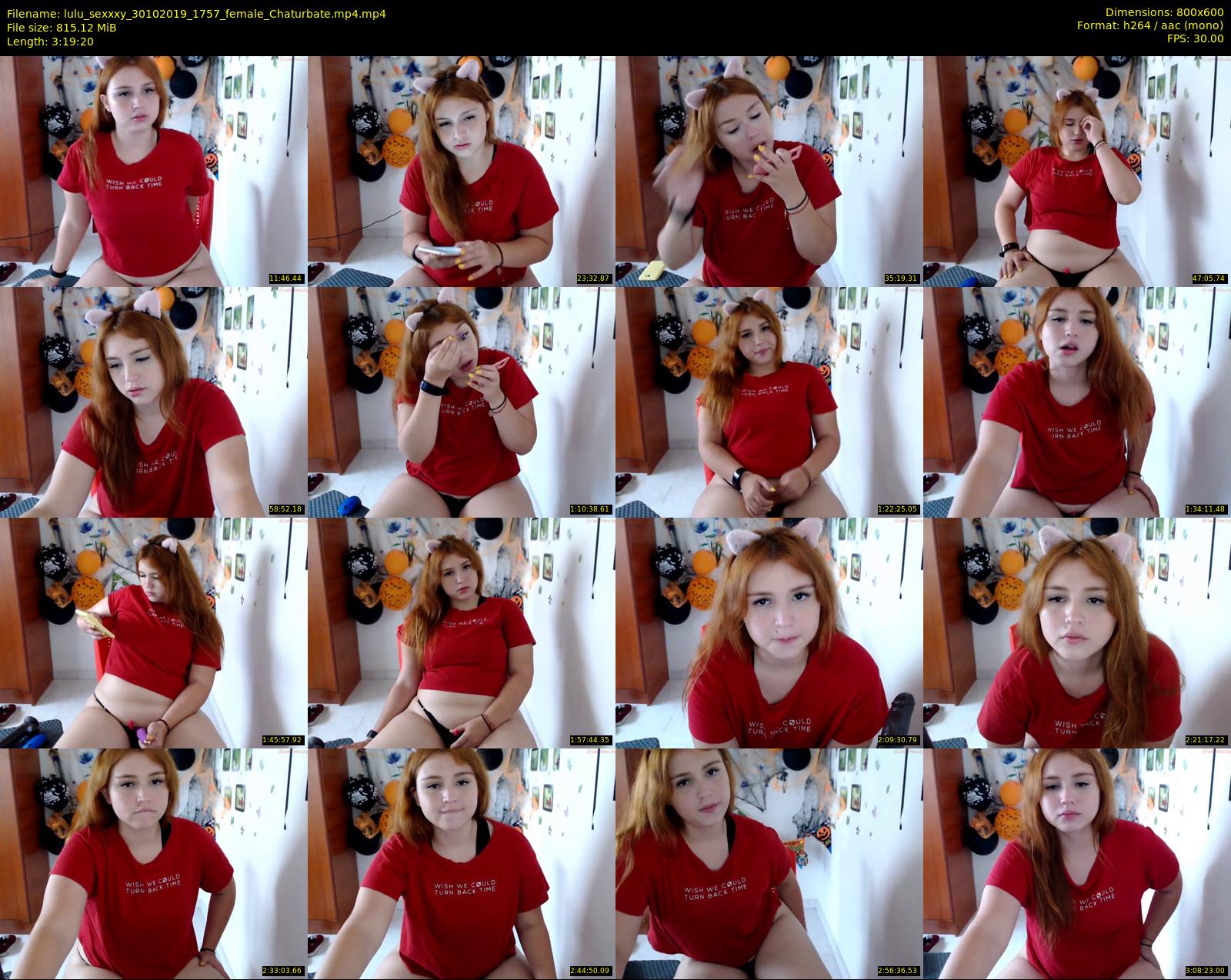The height and width of the screenshot is (980, 1231).
Task: Open the thumbnail stamped 2:33:03.66
Action: click(x=154, y=864)
